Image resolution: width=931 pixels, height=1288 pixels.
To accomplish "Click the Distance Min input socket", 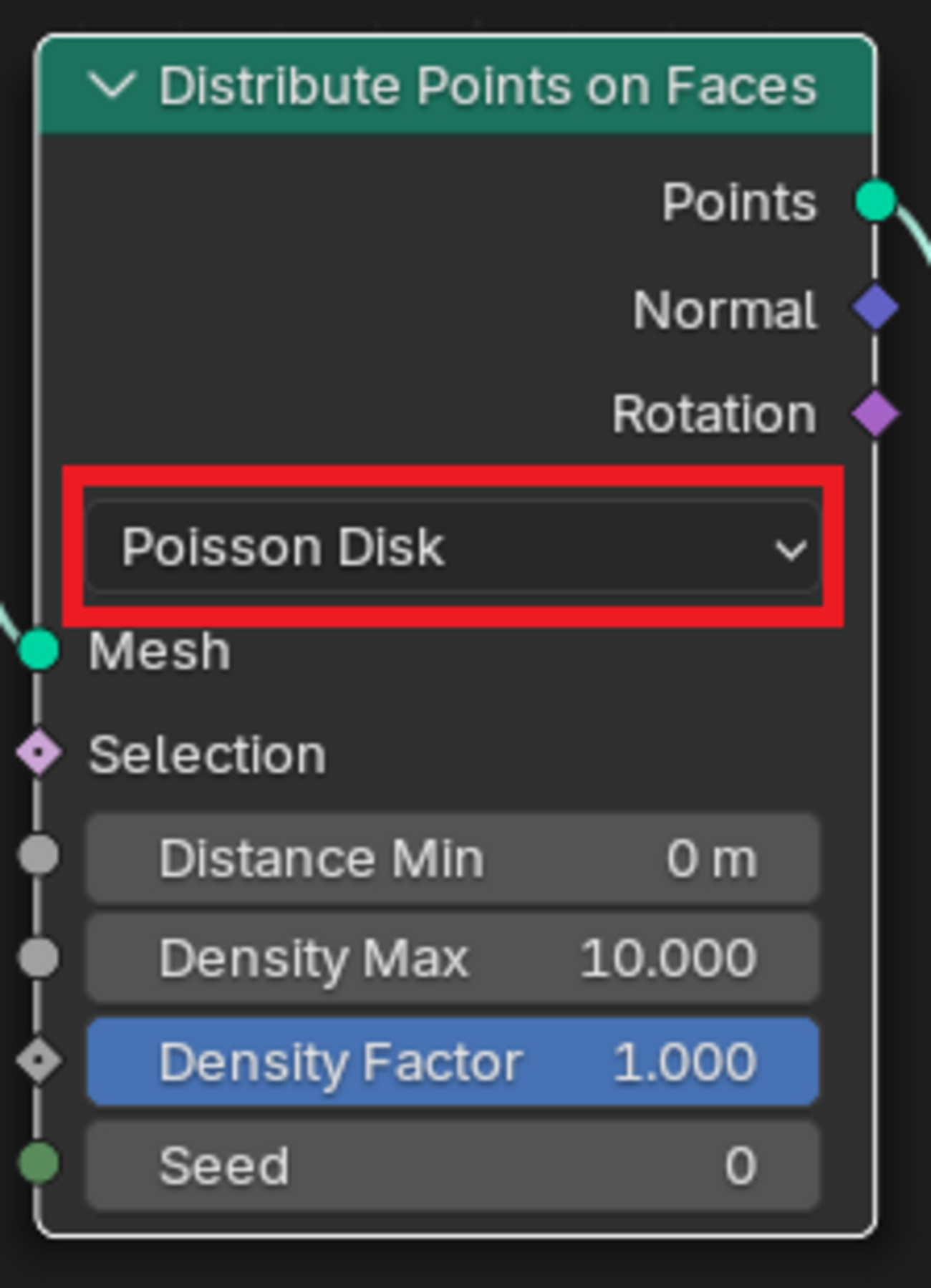I will 39,855.
